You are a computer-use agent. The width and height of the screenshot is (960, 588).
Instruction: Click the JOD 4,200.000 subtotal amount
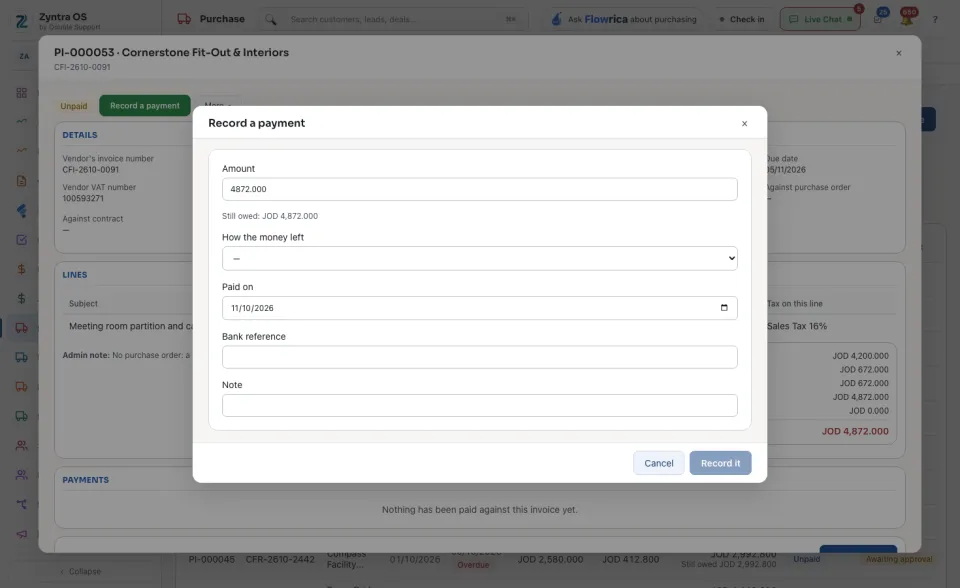point(860,356)
